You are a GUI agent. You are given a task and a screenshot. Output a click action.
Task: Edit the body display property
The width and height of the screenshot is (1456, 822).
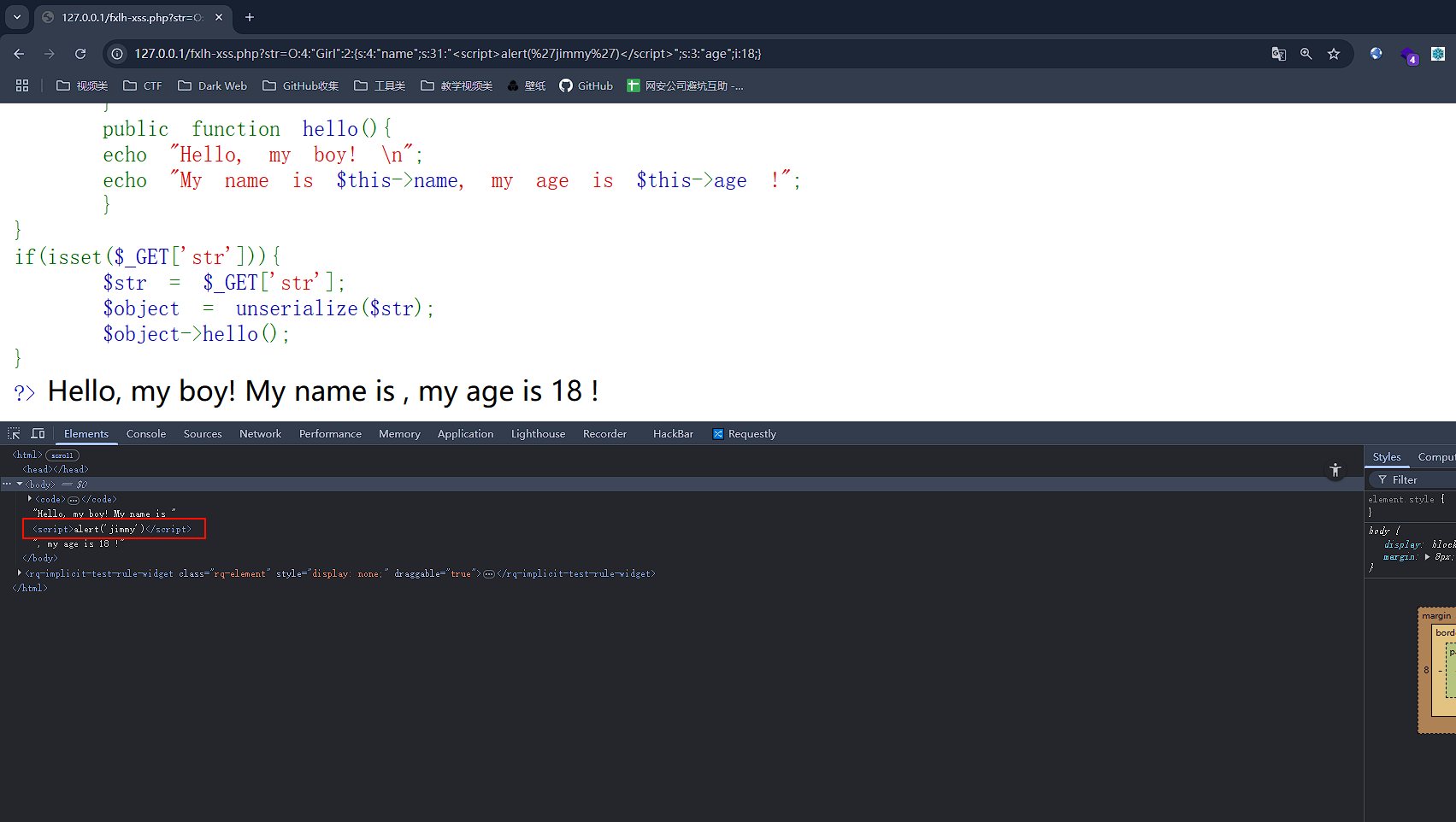click(1403, 544)
